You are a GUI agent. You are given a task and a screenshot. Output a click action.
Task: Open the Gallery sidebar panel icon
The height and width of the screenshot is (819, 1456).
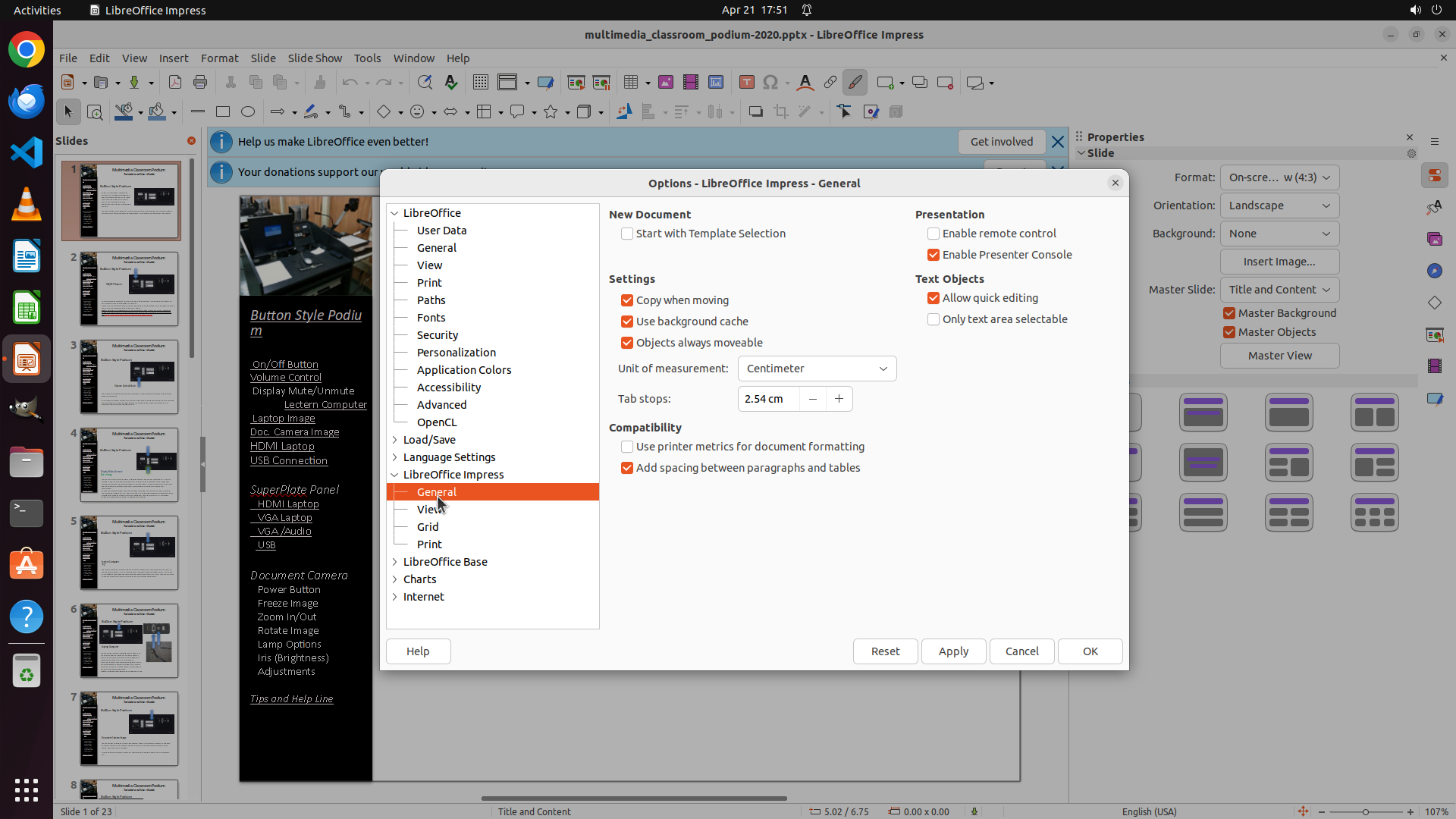click(1434, 239)
